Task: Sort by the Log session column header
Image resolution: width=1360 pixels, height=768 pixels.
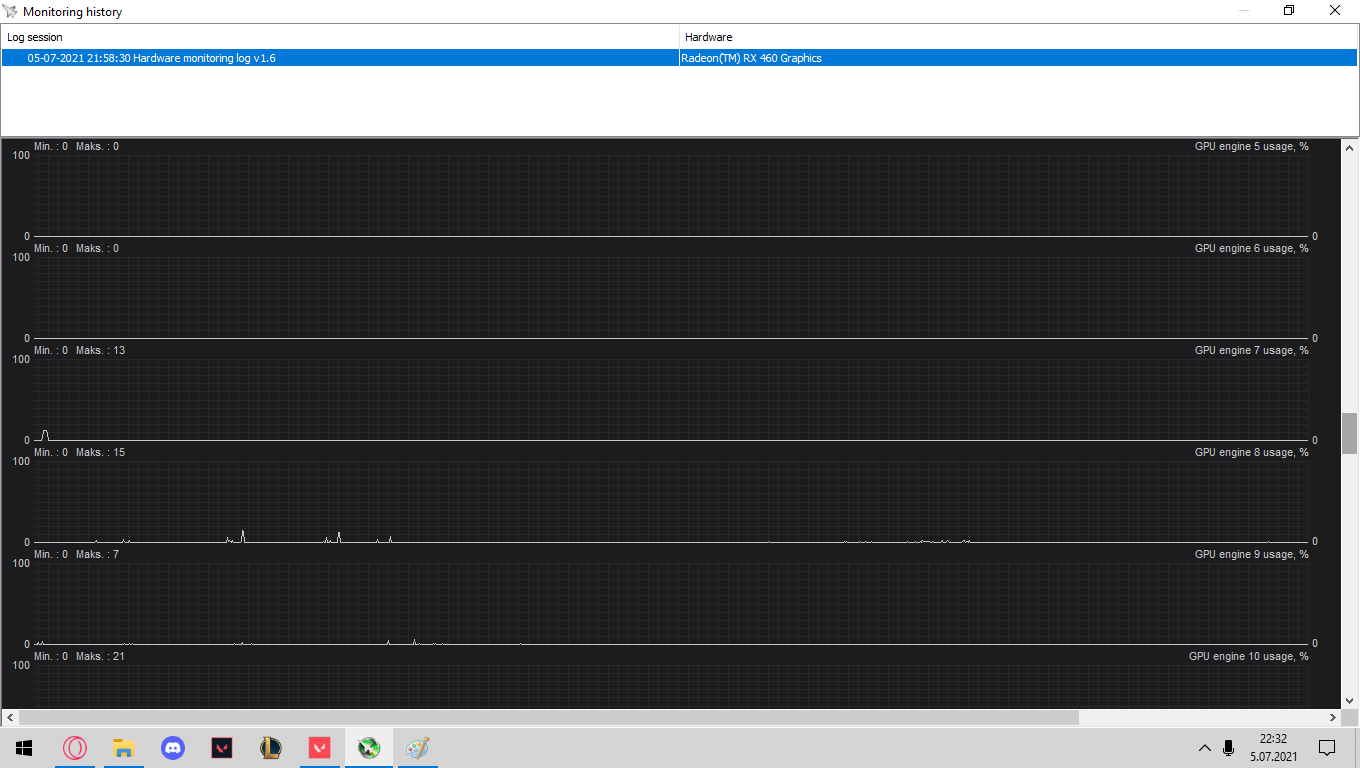Action: click(x=340, y=37)
